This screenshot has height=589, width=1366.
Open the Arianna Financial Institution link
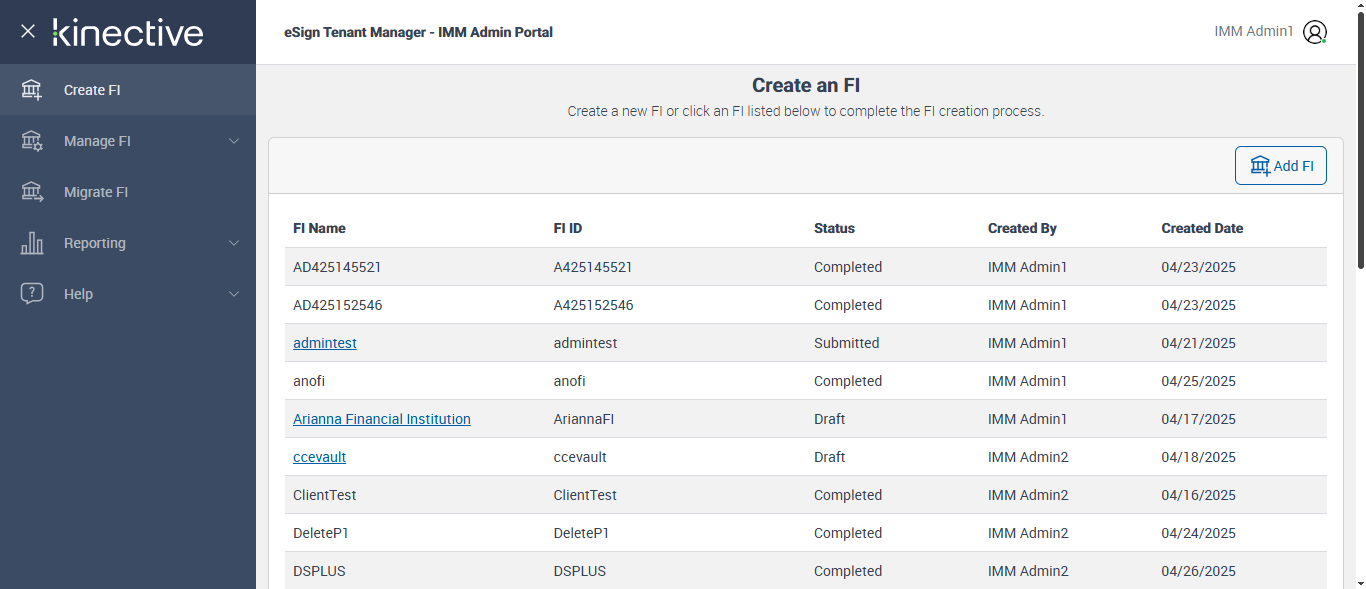(382, 419)
